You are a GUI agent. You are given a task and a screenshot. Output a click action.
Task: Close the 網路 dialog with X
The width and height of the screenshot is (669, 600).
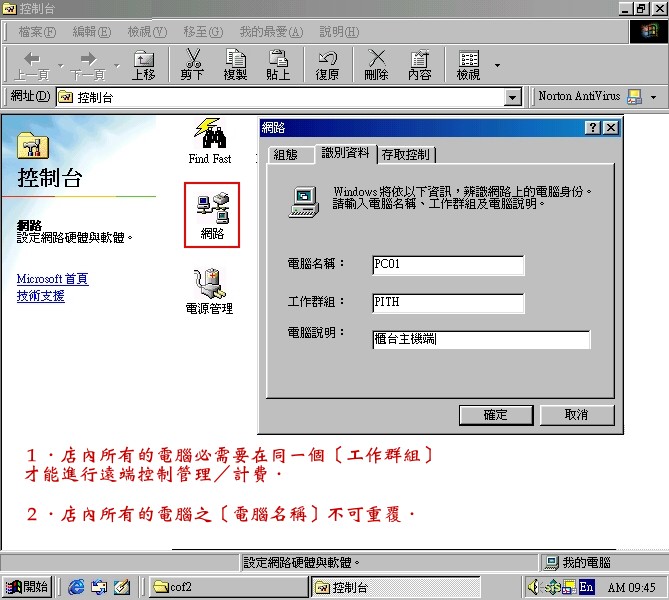611,128
